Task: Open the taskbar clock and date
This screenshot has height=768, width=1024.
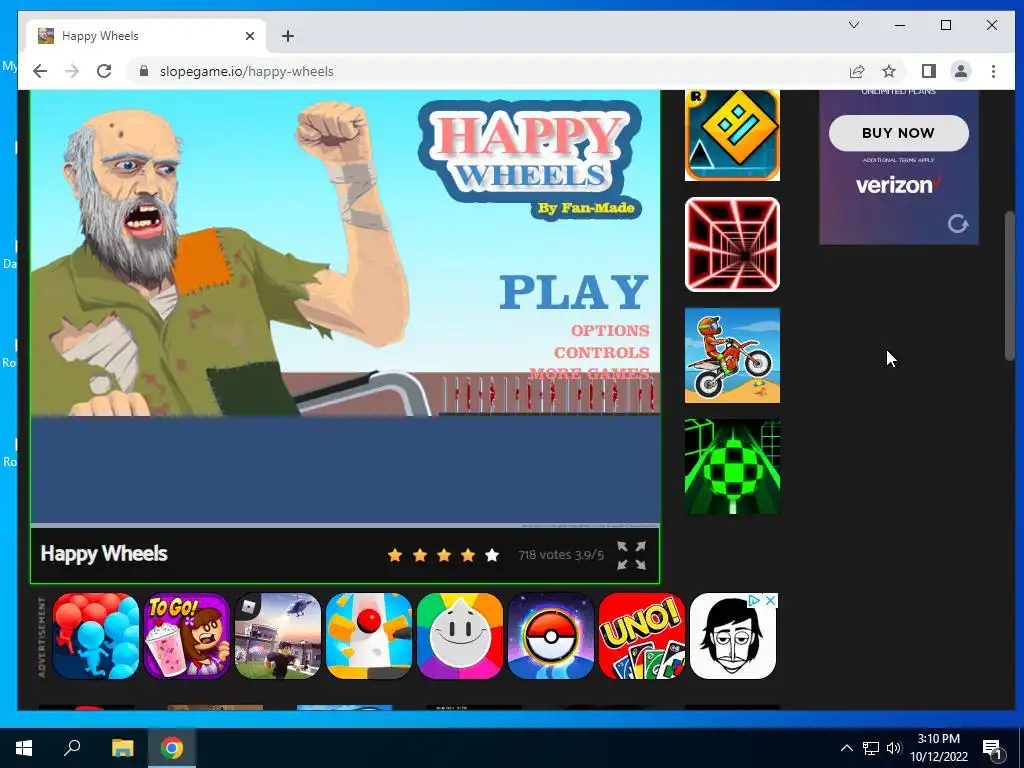Action: coord(938,748)
